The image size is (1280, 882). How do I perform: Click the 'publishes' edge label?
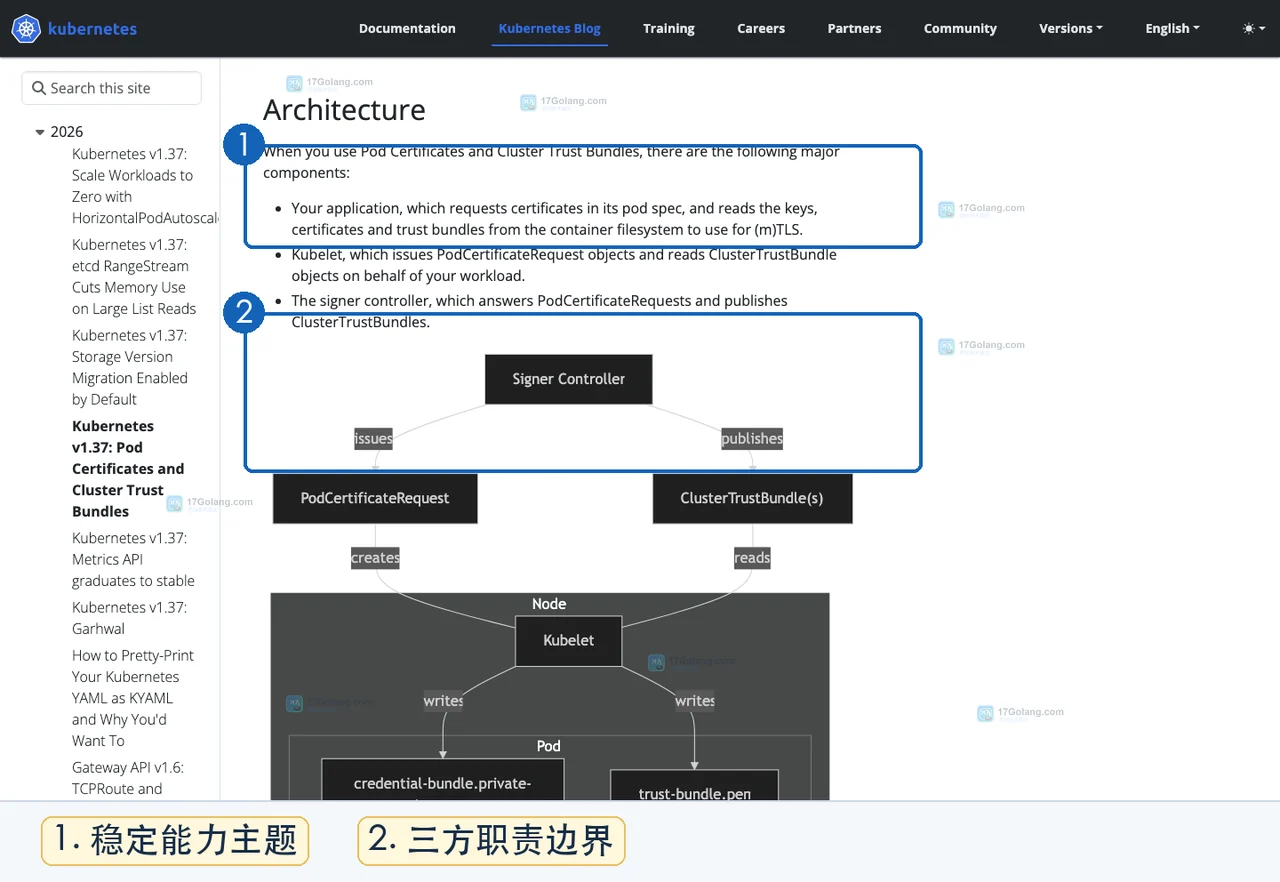pos(752,438)
